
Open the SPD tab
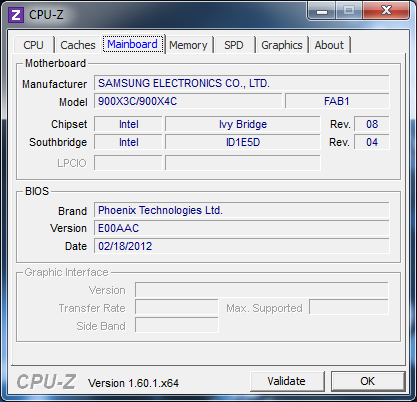[x=234, y=45]
